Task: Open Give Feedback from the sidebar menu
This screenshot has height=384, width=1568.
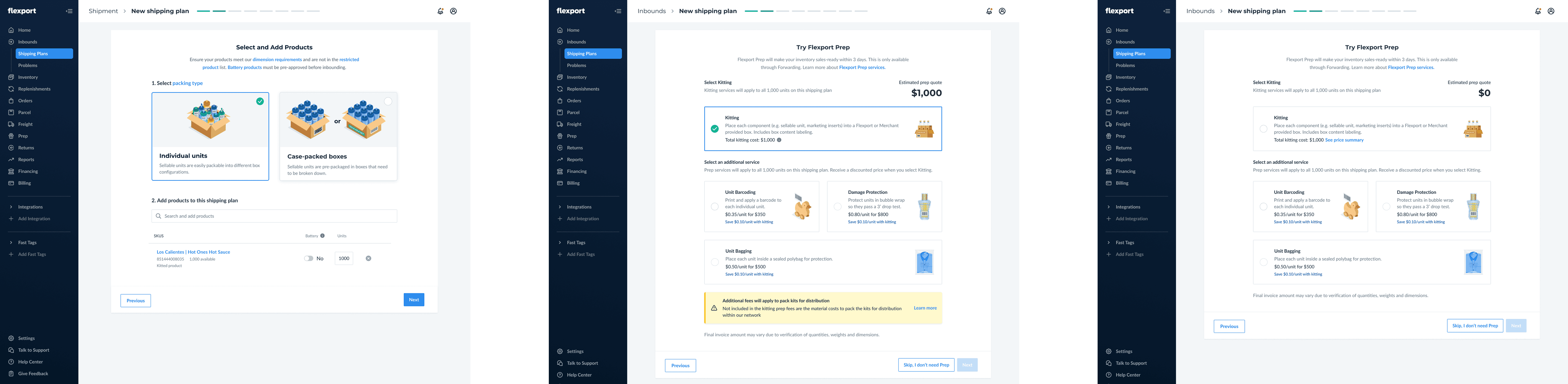Action: [33, 374]
